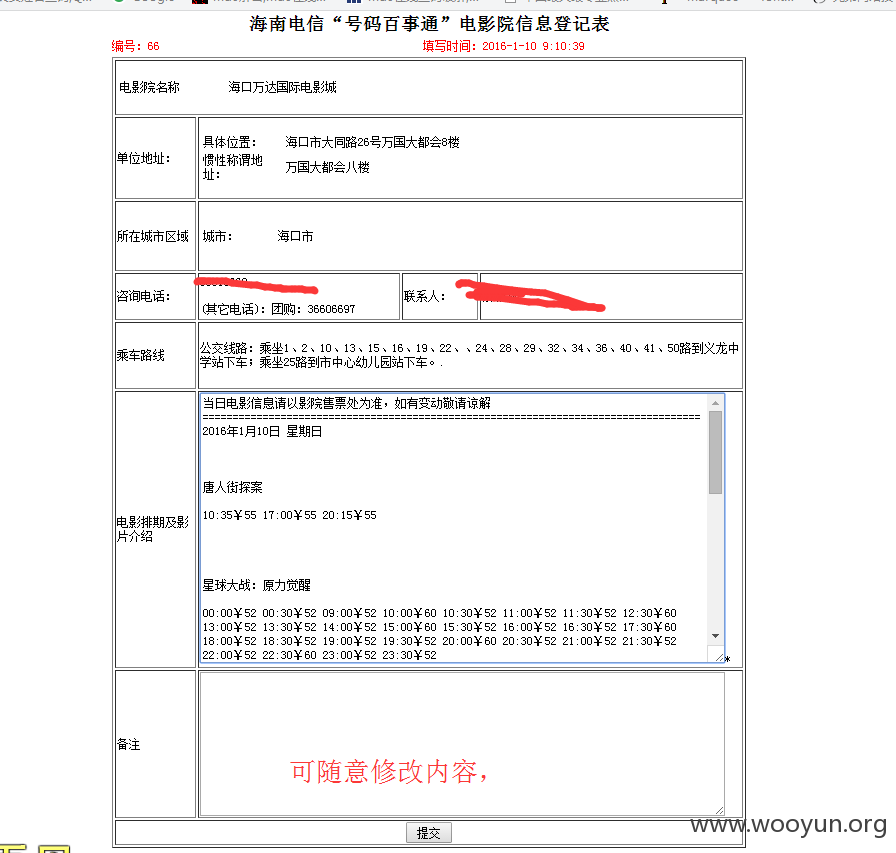Click the 单位地址 label
This screenshot has width=896, height=853.
143,158
